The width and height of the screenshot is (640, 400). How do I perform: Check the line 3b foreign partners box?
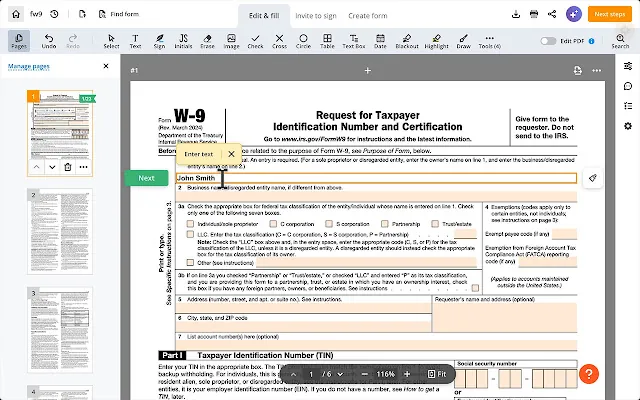[475, 288]
